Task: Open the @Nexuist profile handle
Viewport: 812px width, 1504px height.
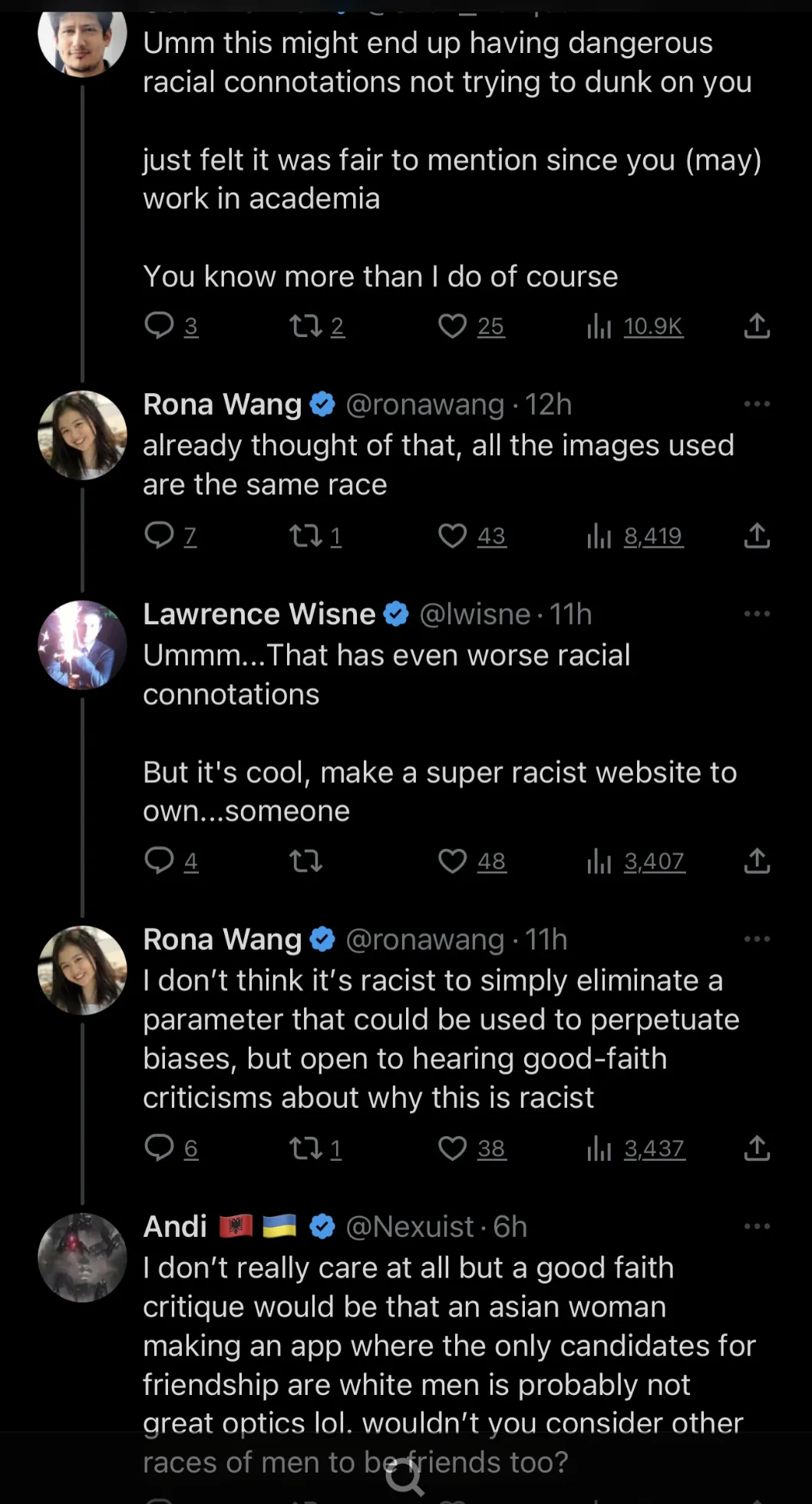Action: [x=409, y=1227]
